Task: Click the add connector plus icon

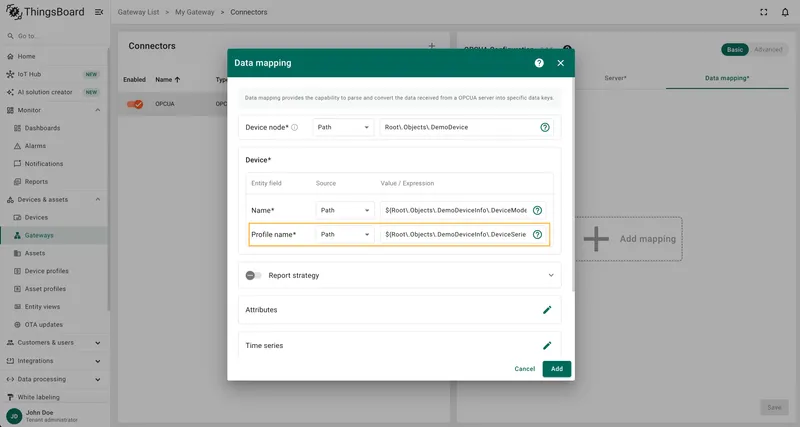Action: point(432,46)
